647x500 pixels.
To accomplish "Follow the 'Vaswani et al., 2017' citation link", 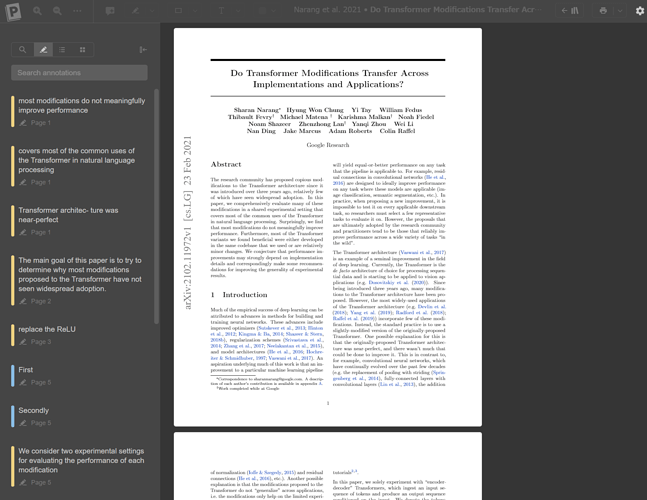I will 423,252.
